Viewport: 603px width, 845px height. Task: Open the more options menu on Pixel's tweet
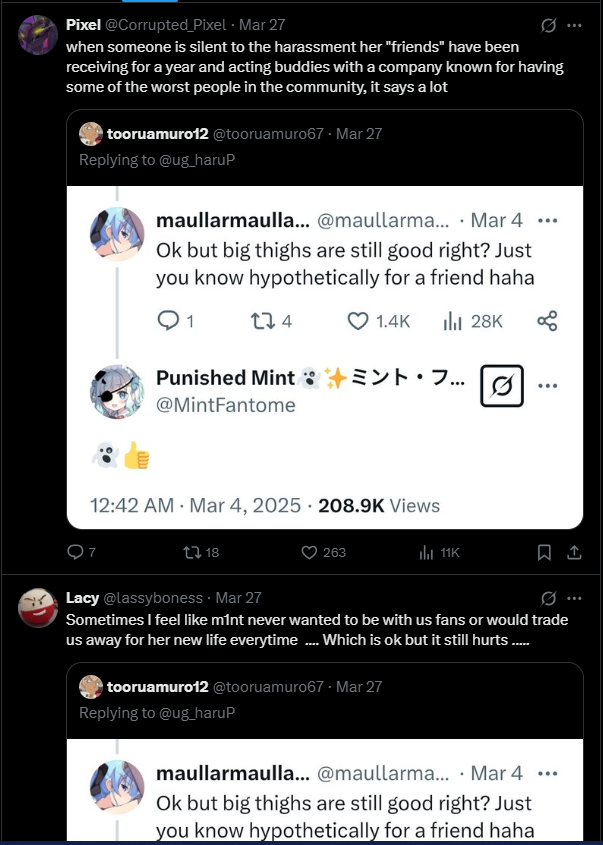574,25
